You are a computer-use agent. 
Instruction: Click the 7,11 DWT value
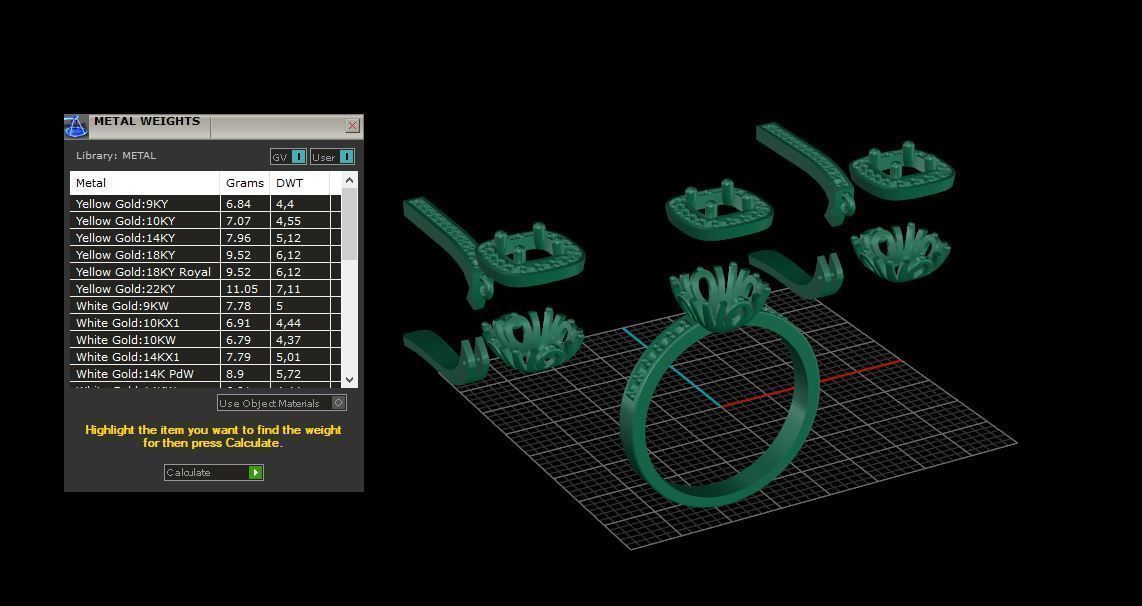(x=288, y=289)
